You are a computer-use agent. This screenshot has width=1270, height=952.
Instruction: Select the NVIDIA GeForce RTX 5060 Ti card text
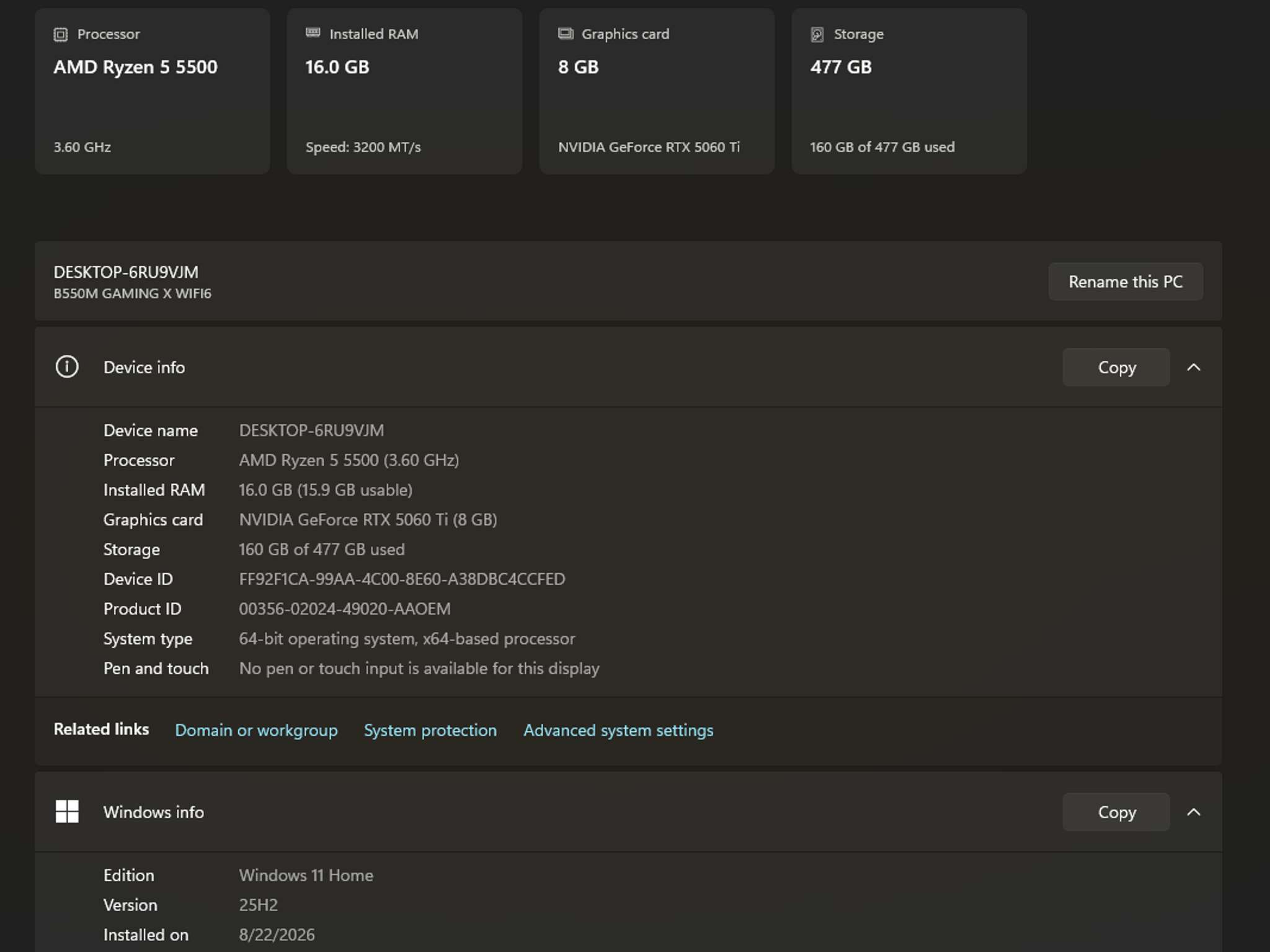point(649,147)
